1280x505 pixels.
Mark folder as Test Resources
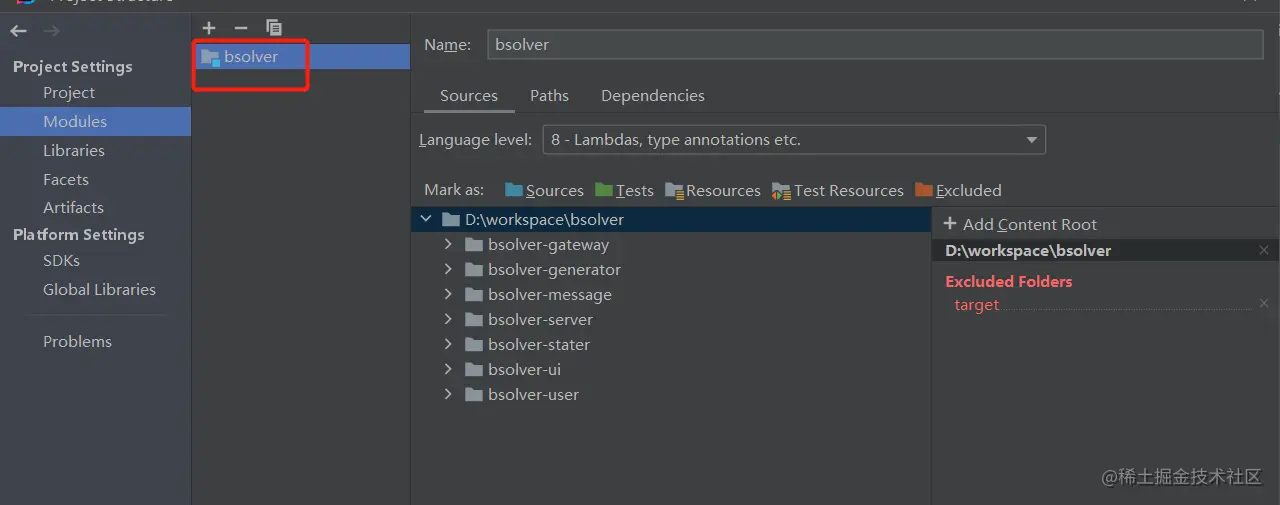[x=838, y=190]
